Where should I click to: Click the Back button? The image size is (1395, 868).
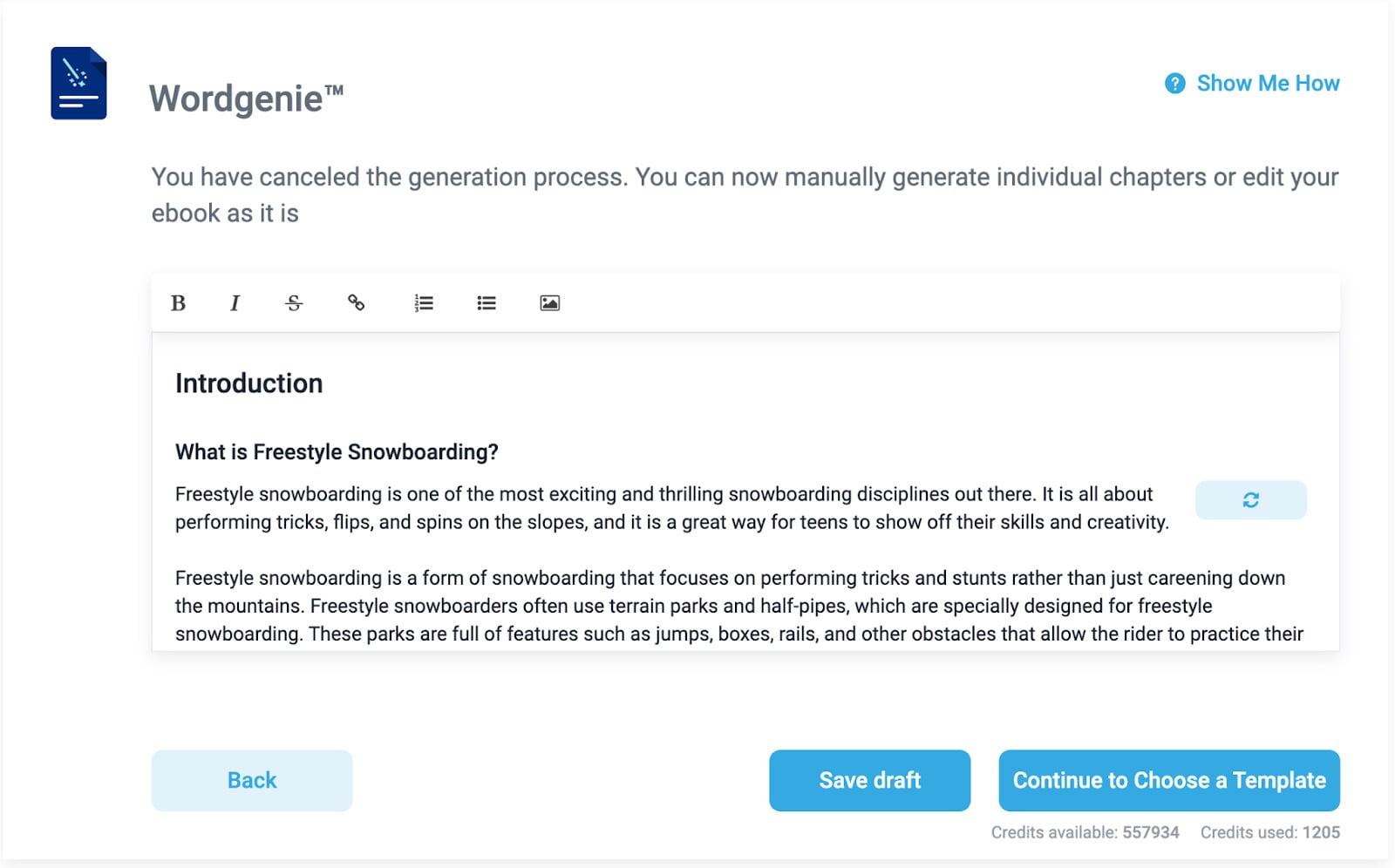click(251, 780)
